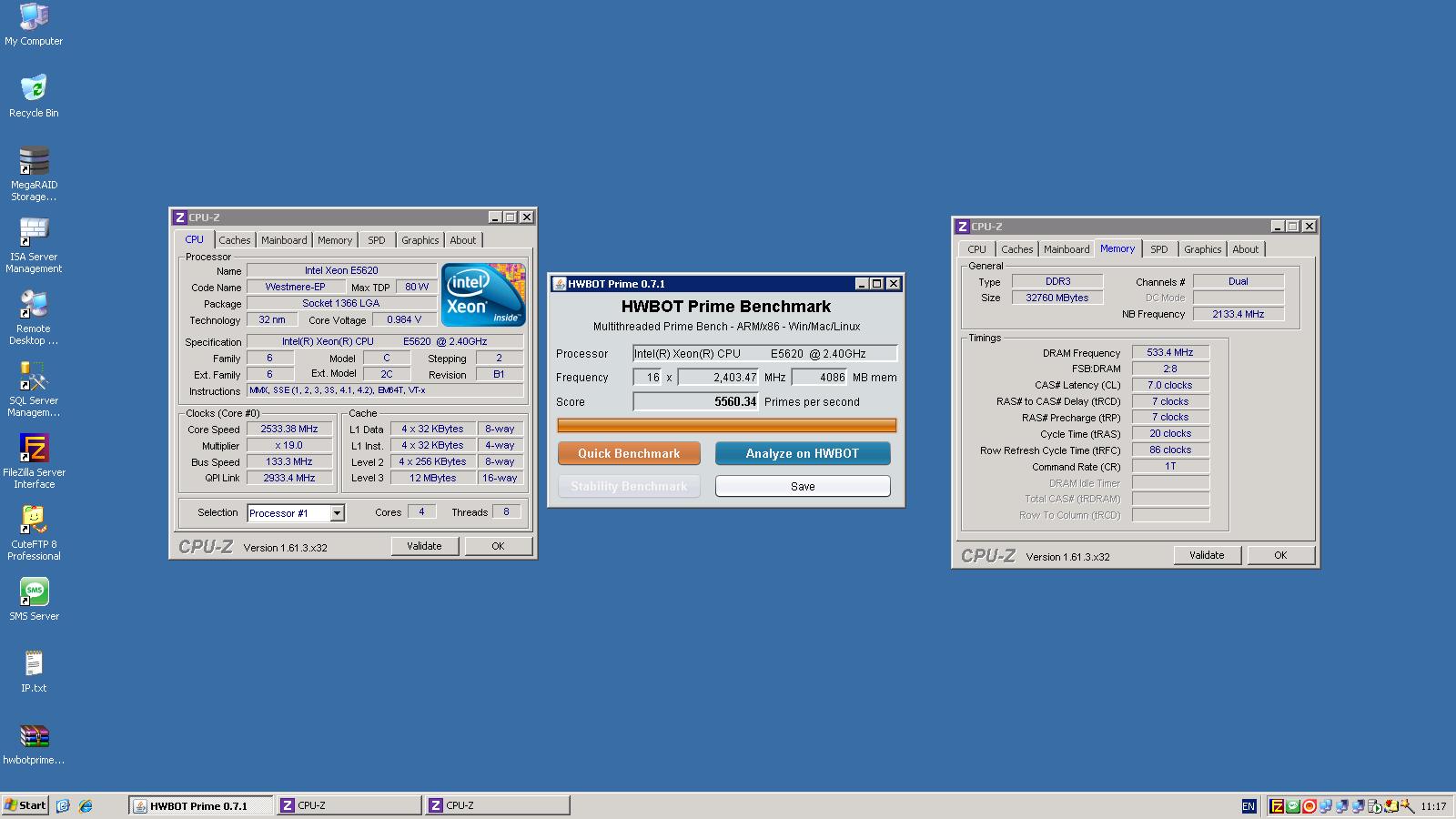The width and height of the screenshot is (1456, 819).
Task: Open About tab in CPU-Z Memory window
Action: pyautogui.click(x=1246, y=249)
